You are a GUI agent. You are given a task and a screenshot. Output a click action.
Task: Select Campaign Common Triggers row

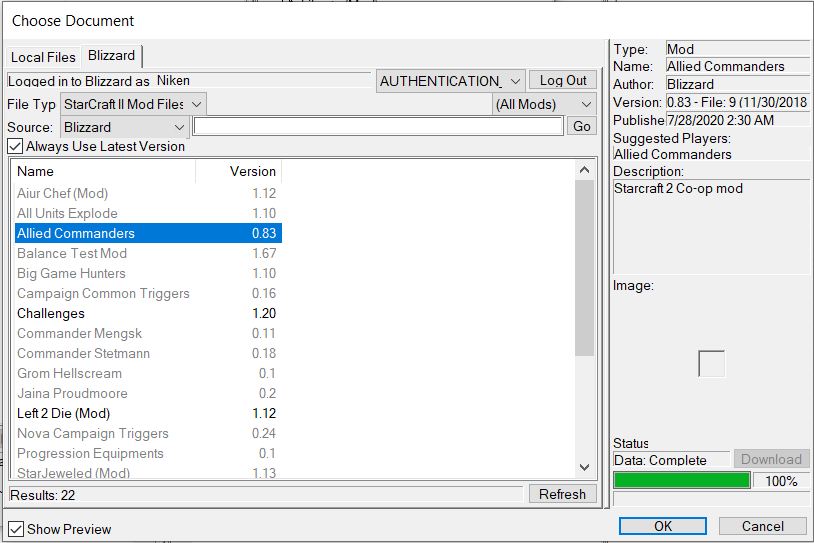pyautogui.click(x=148, y=293)
